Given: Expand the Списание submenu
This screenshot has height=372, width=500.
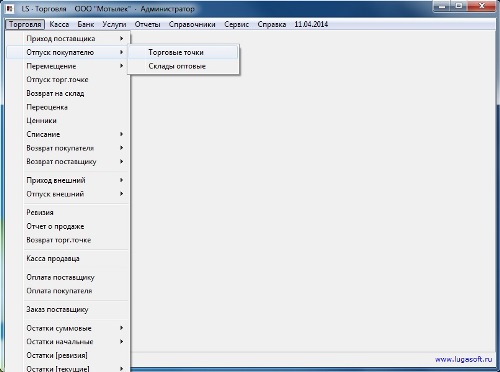Looking at the screenshot, I should click(67, 134).
